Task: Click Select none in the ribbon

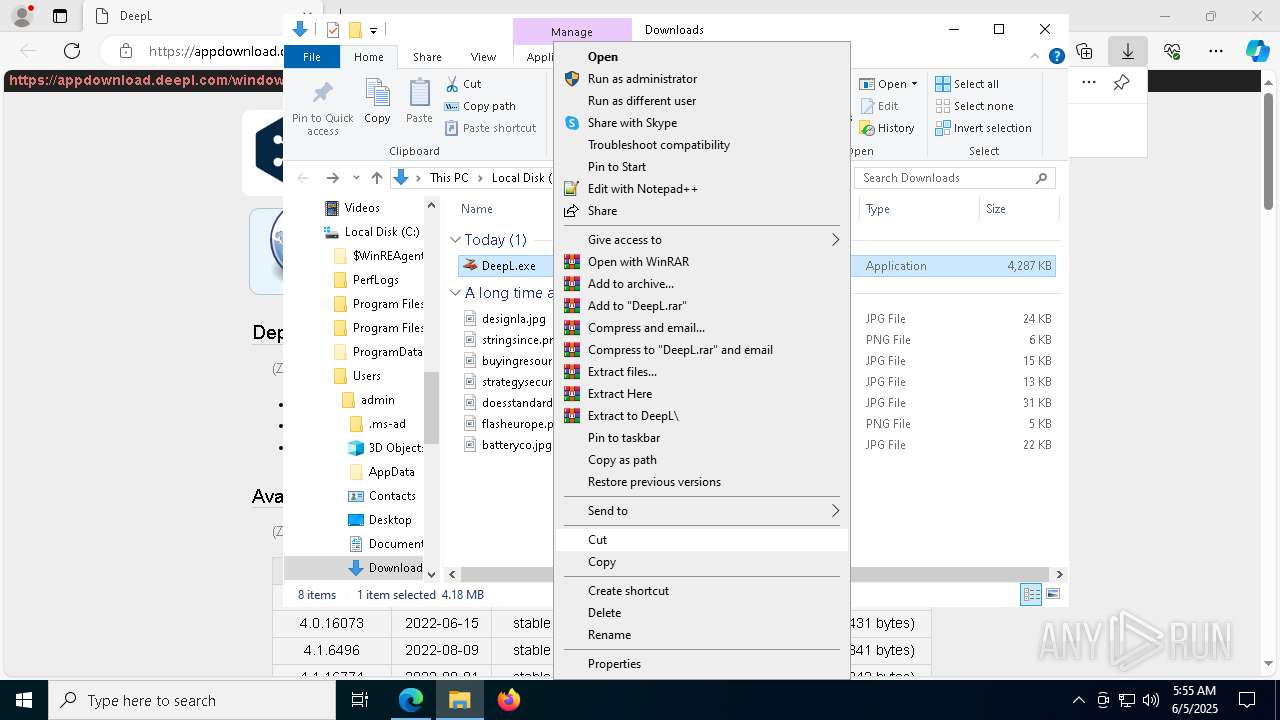Action: click(974, 106)
